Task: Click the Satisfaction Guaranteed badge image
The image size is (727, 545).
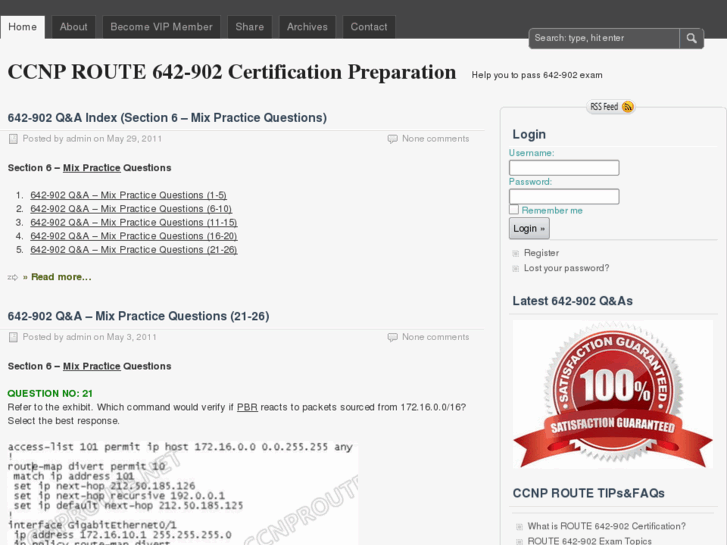Action: click(612, 394)
